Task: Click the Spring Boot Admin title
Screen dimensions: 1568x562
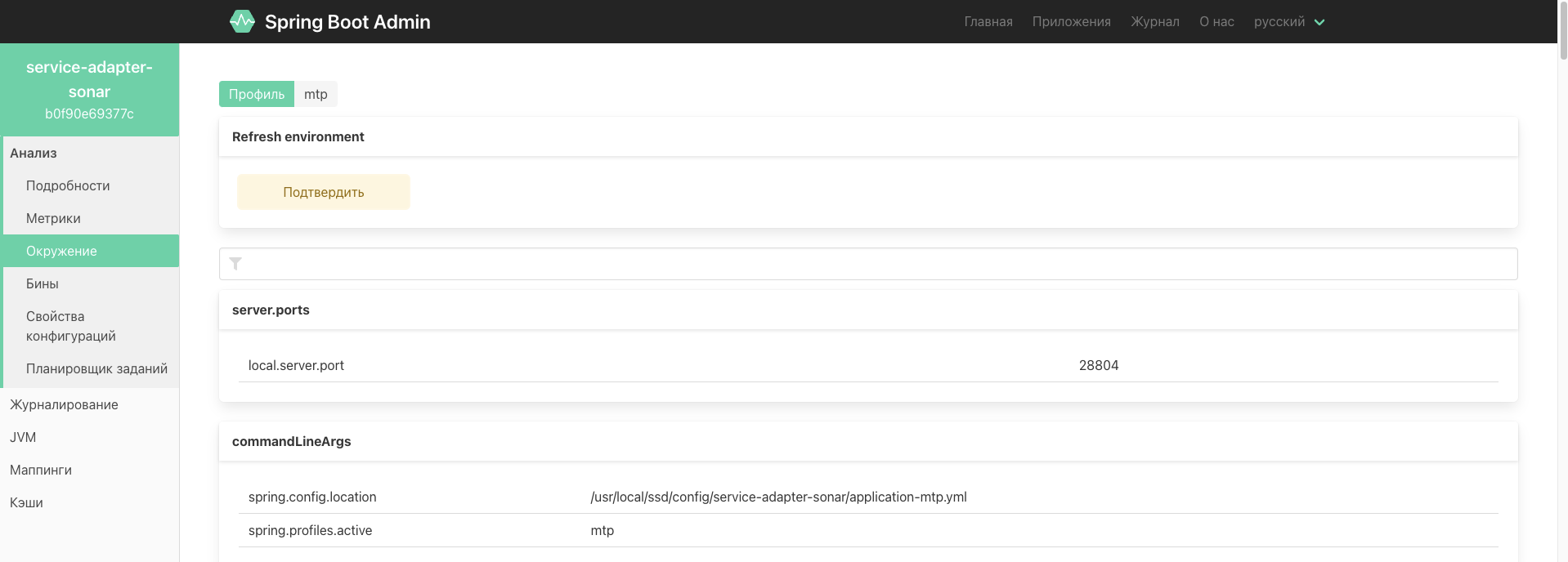Action: point(347,21)
